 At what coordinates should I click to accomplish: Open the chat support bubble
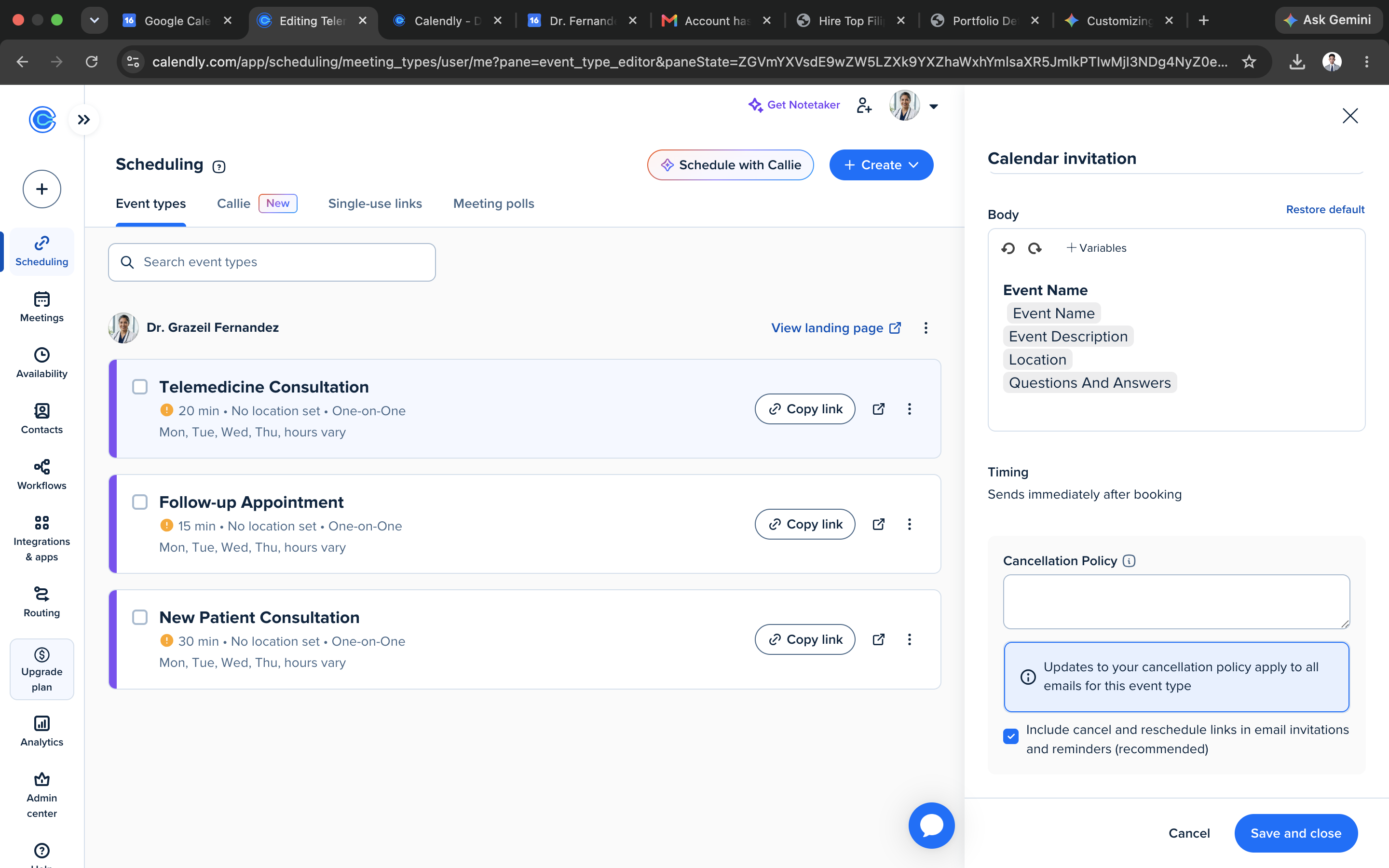click(931, 826)
